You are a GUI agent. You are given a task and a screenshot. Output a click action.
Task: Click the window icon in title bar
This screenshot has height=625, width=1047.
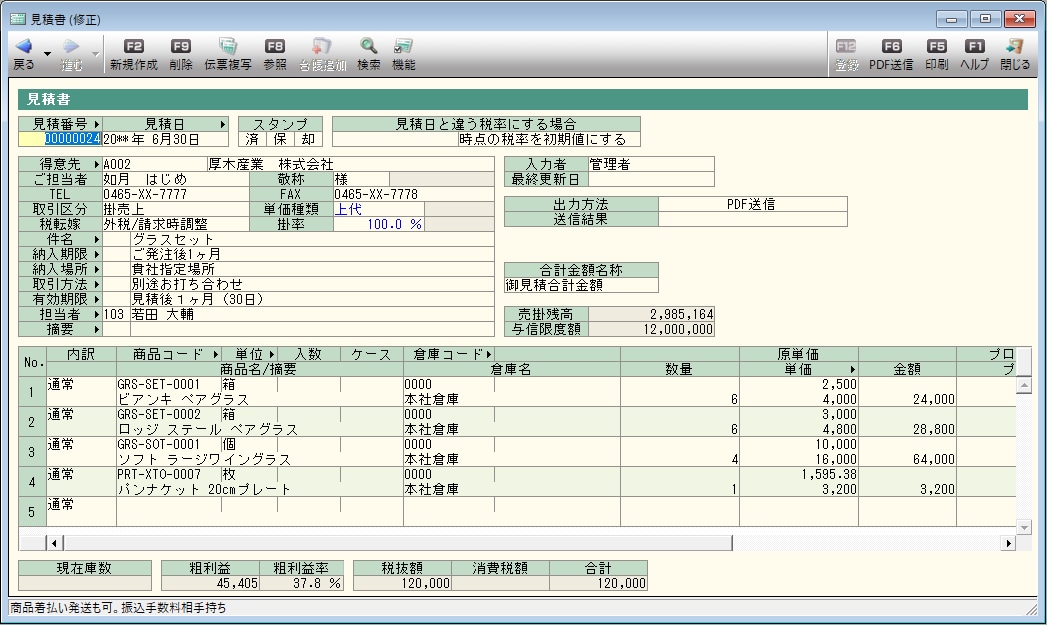(18, 19)
